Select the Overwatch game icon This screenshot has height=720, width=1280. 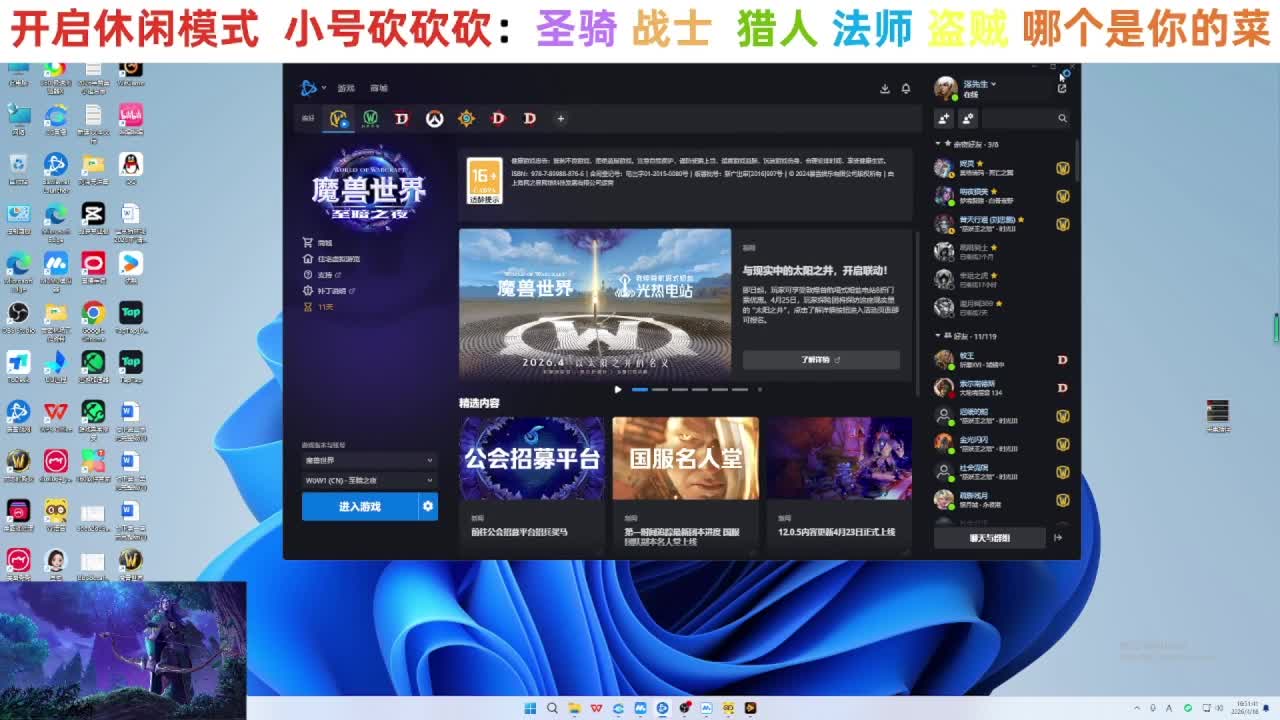tap(434, 119)
